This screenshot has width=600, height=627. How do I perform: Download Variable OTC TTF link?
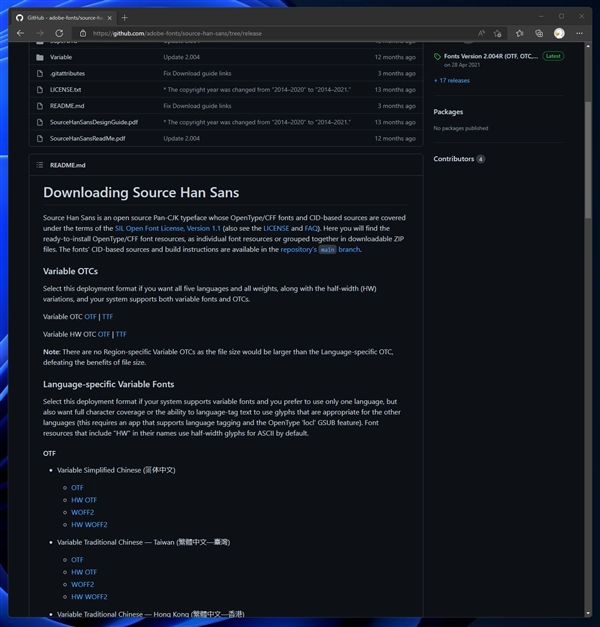pos(108,317)
